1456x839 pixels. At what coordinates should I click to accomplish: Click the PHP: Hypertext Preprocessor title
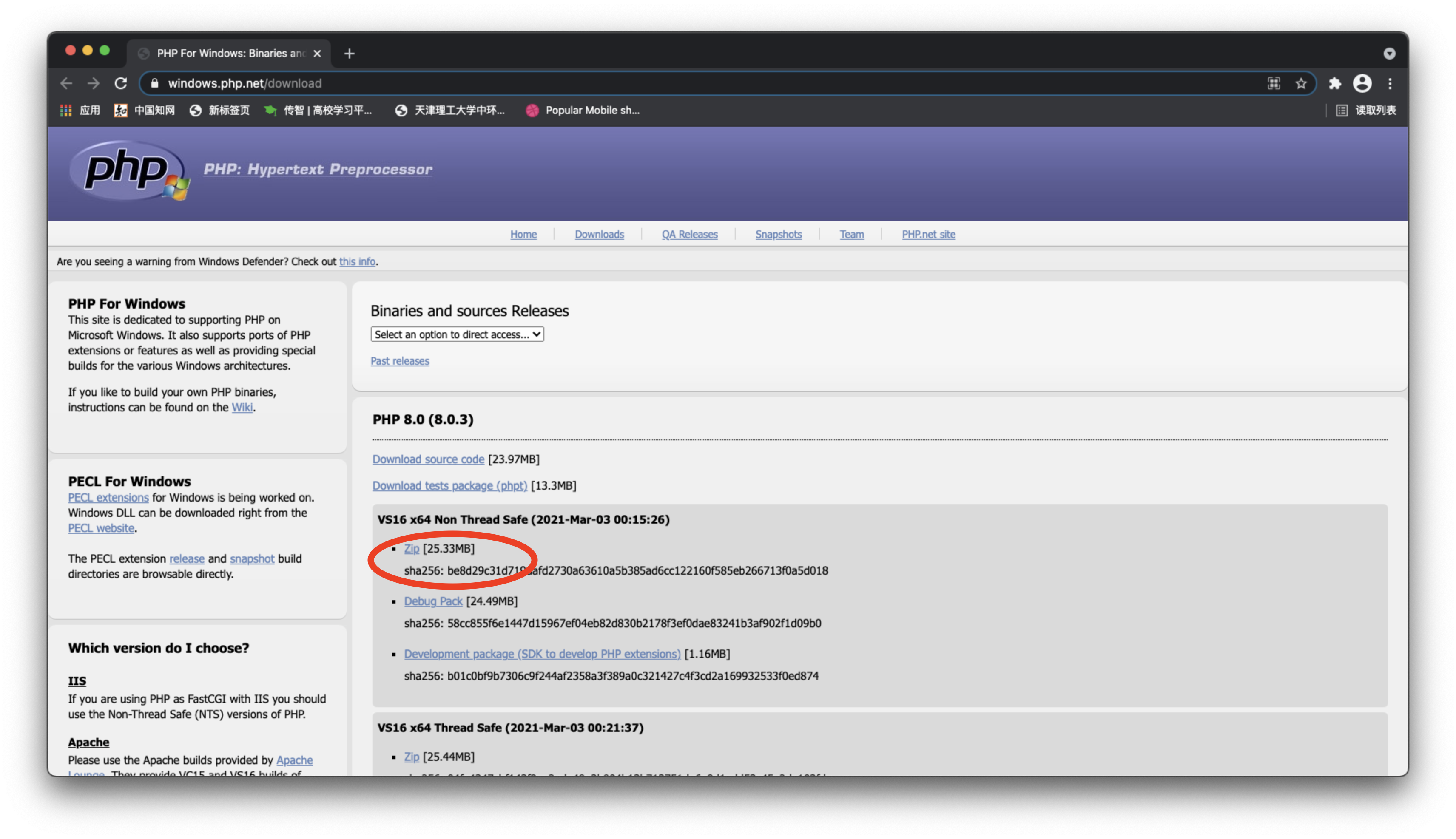point(318,170)
